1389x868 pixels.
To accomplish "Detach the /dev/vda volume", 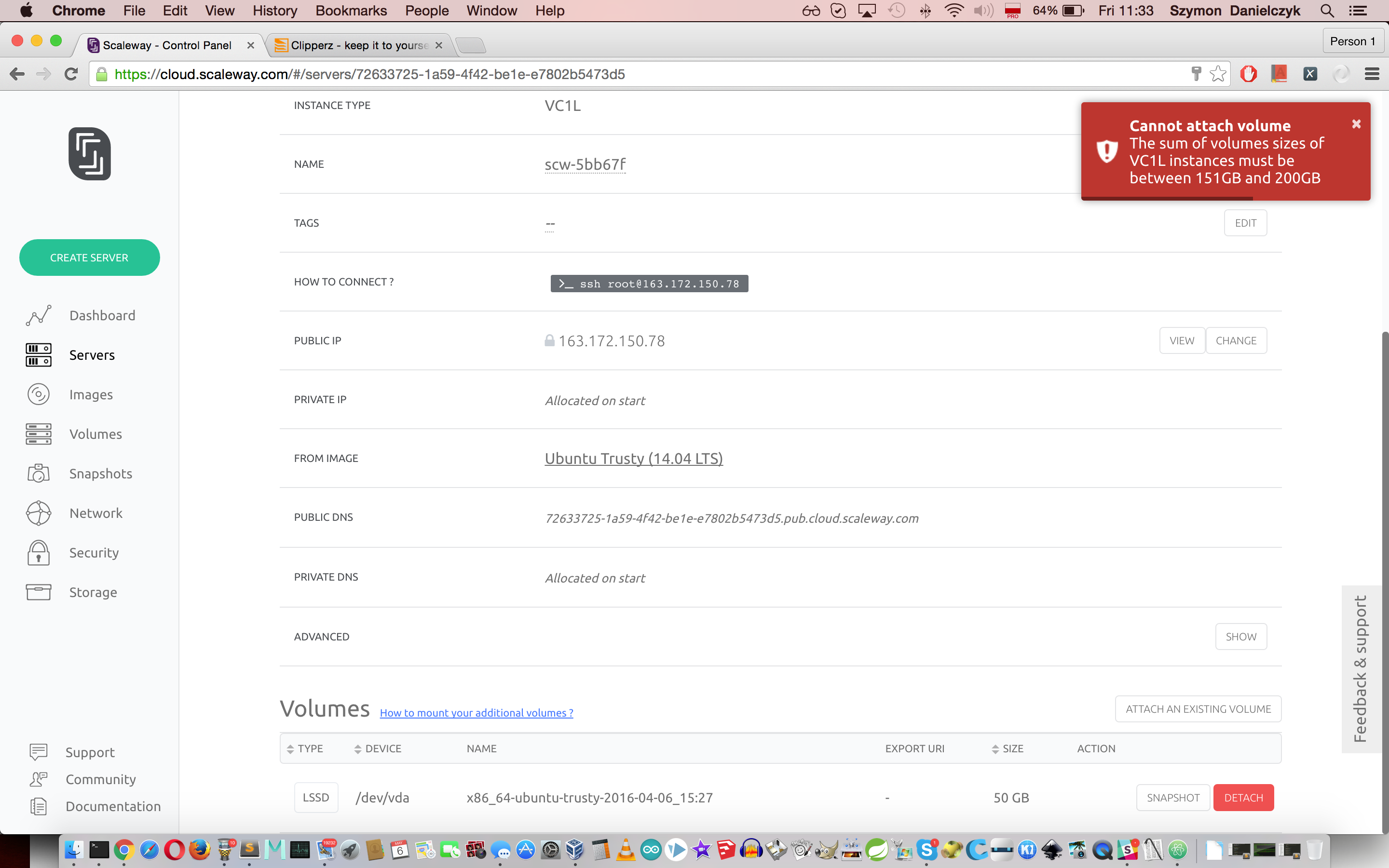I will tap(1243, 798).
